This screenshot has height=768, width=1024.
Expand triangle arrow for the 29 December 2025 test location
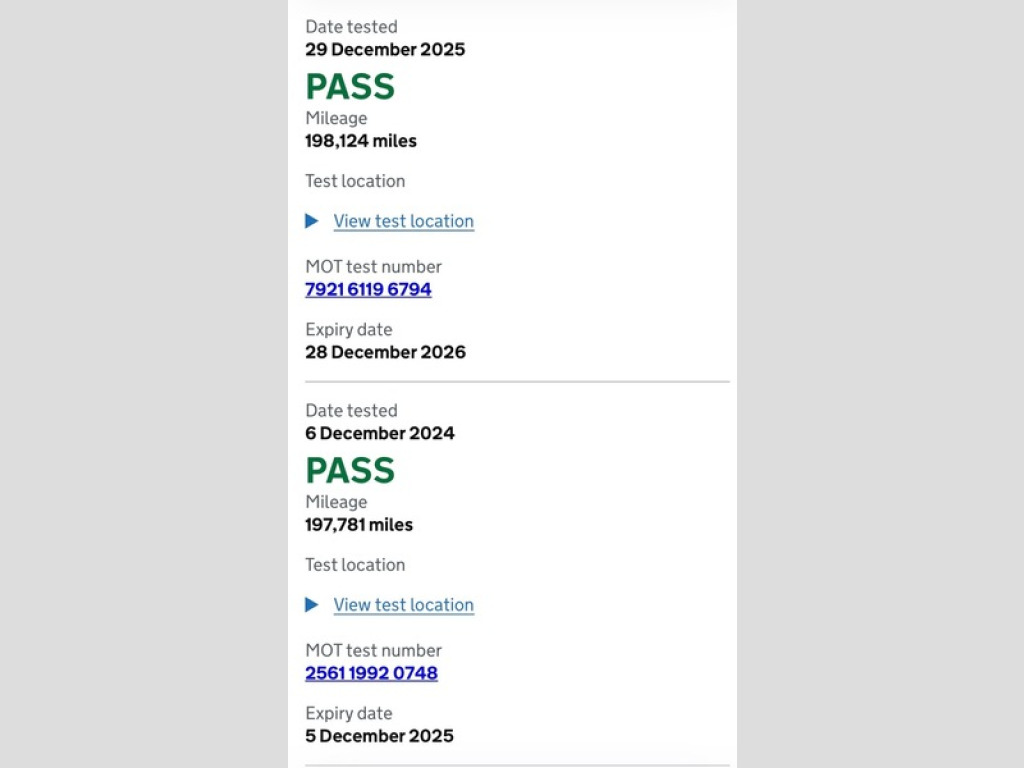click(x=312, y=221)
